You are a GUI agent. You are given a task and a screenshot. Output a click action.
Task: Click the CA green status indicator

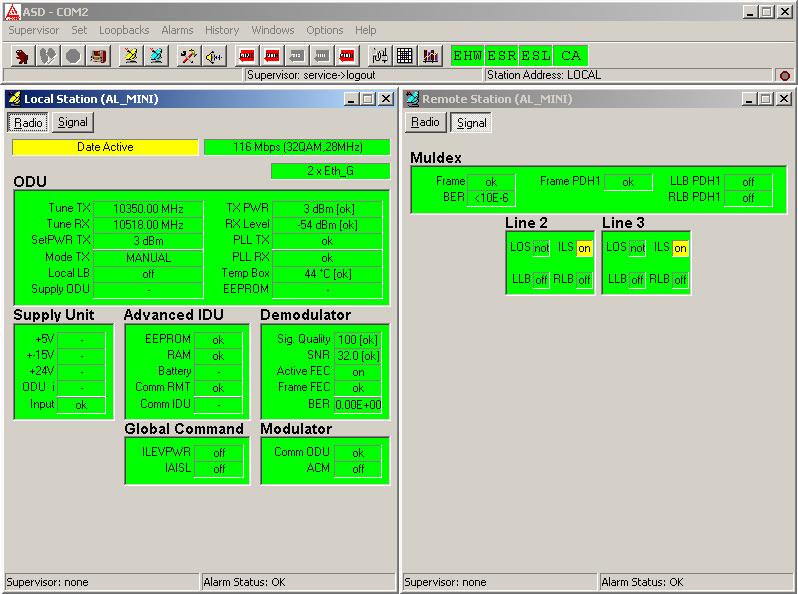pos(571,55)
